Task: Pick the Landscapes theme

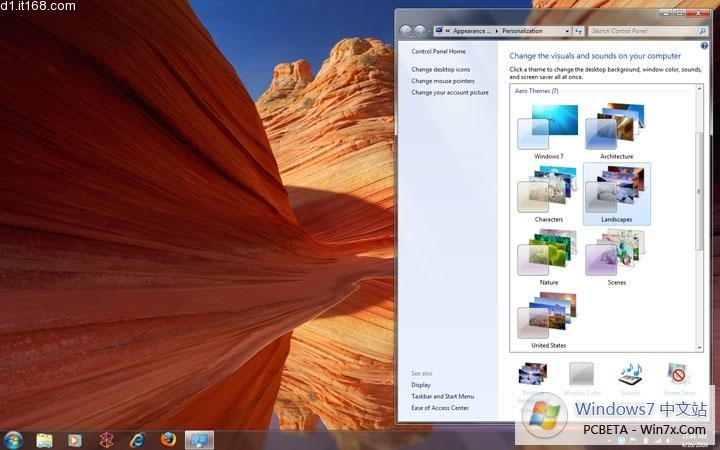Action: coord(616,194)
